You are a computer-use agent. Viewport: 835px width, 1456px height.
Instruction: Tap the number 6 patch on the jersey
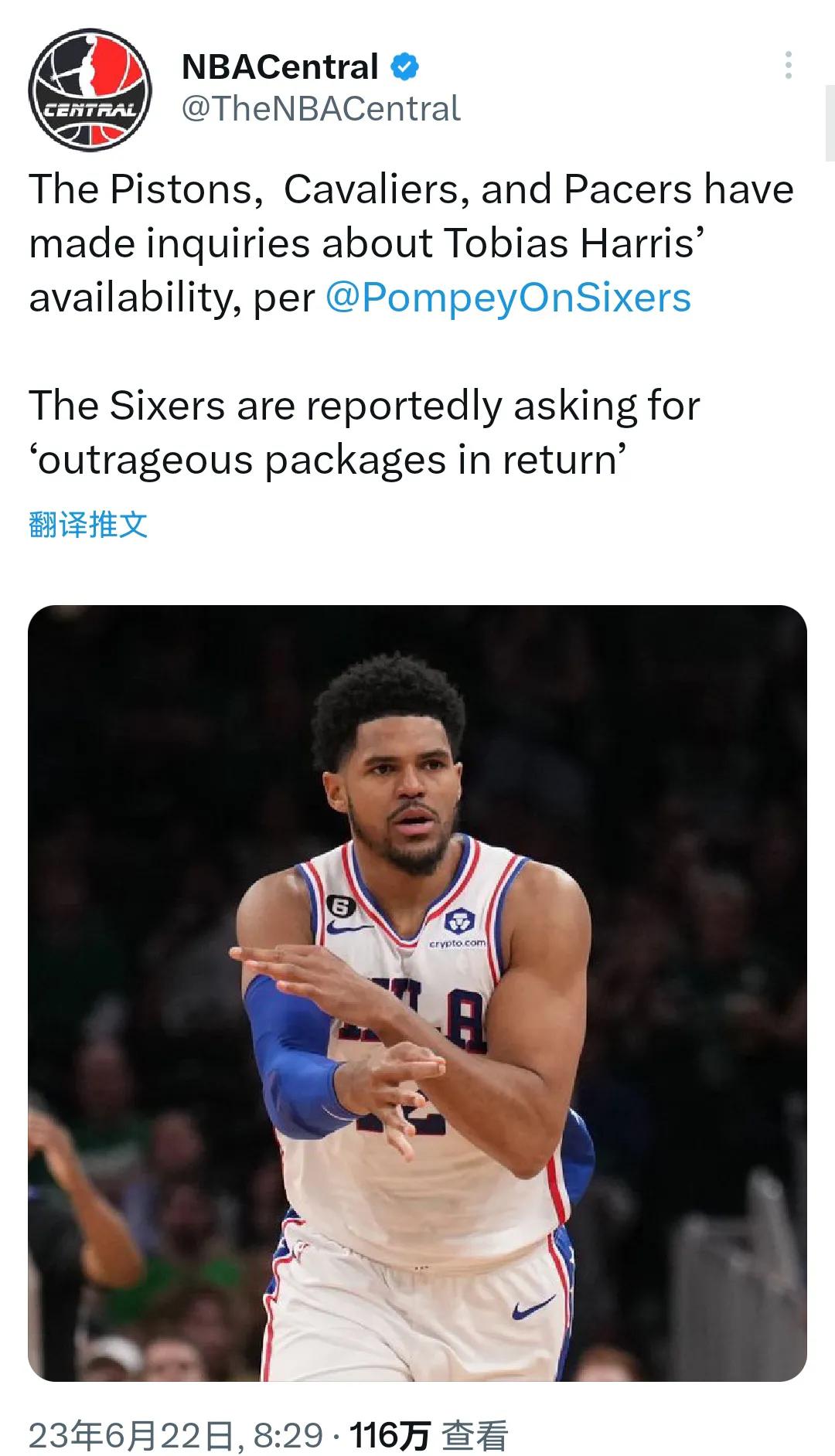pyautogui.click(x=341, y=903)
